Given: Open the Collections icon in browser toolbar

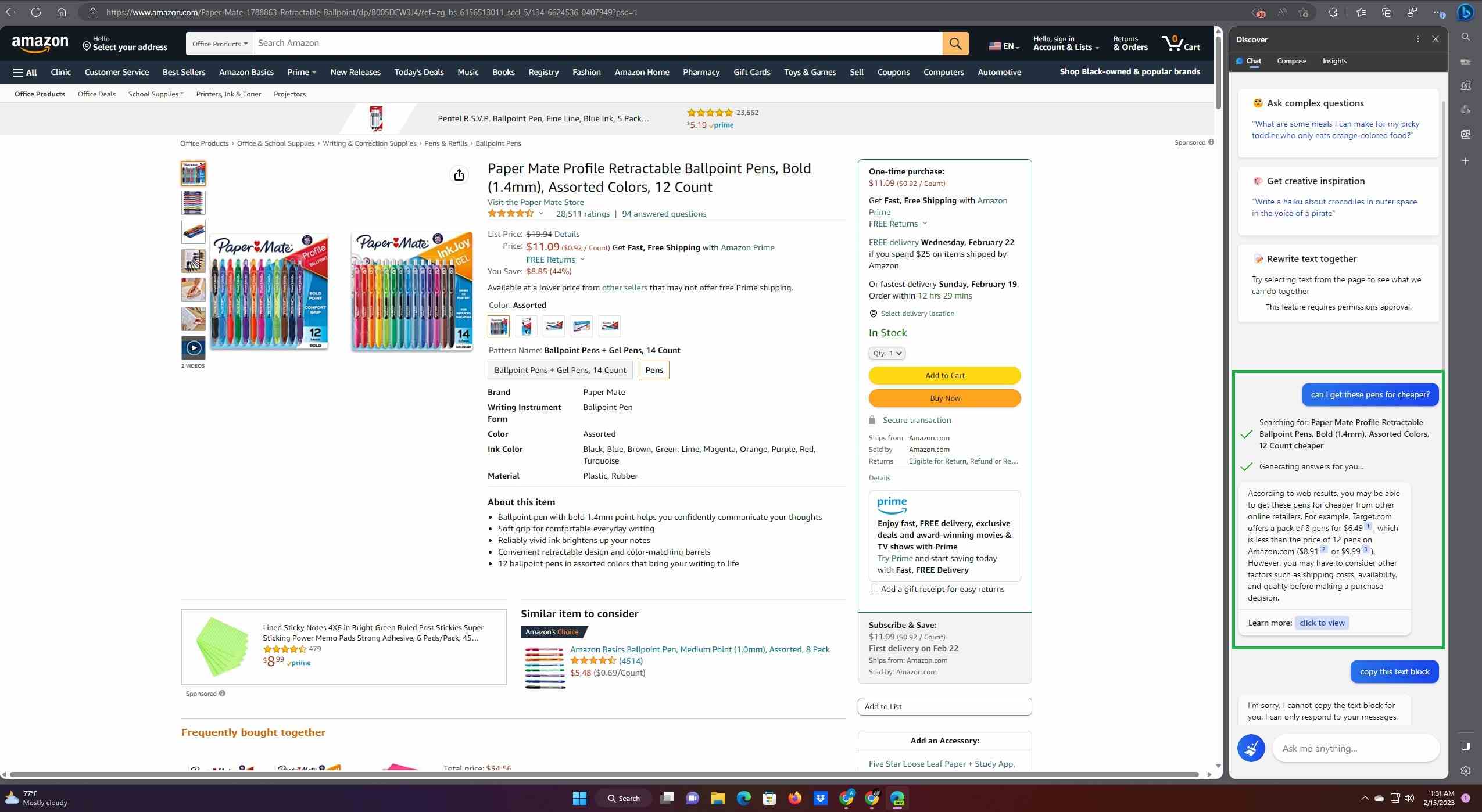Looking at the screenshot, I should click(1387, 12).
